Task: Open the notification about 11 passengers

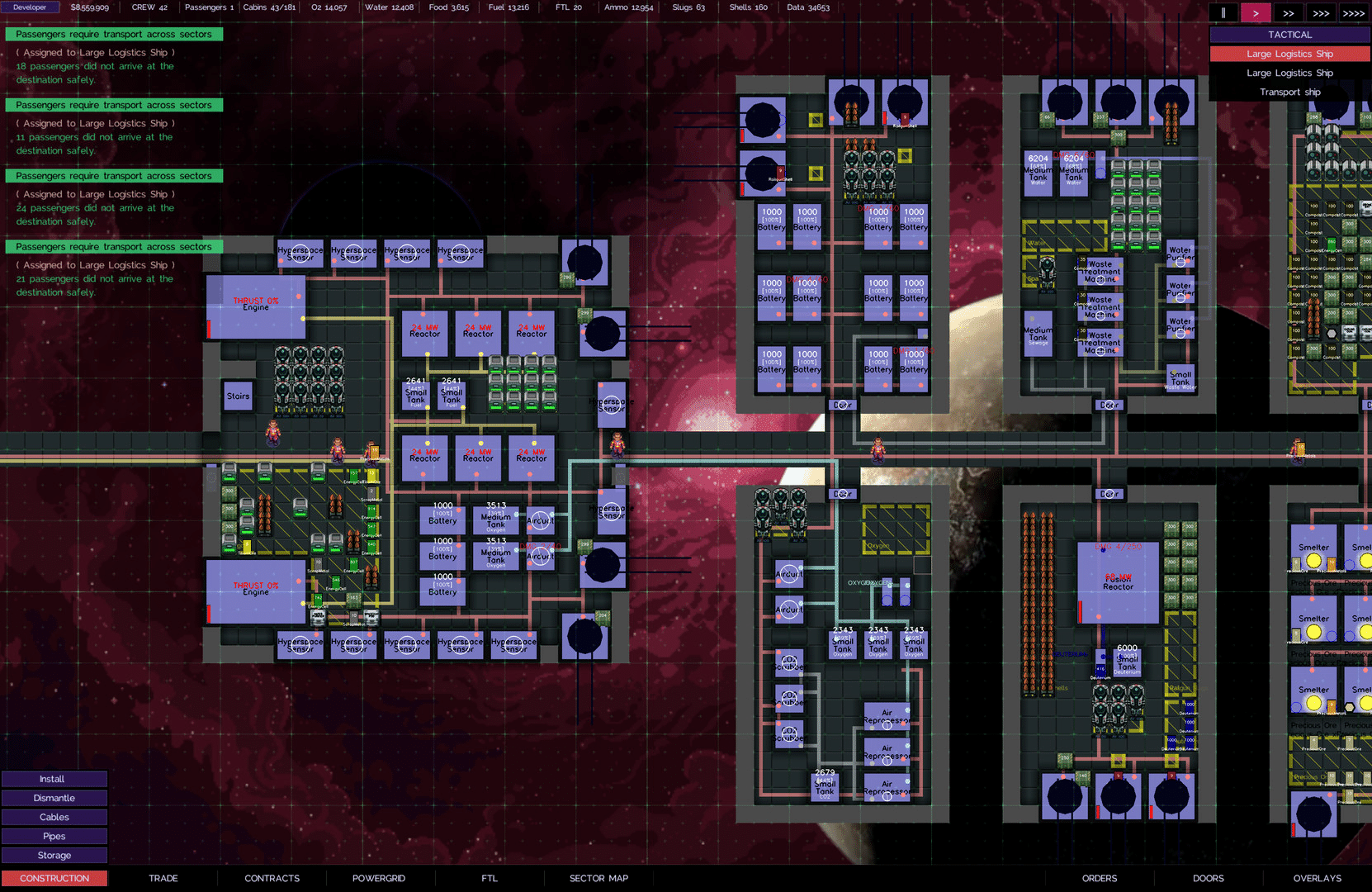Action: click(114, 106)
